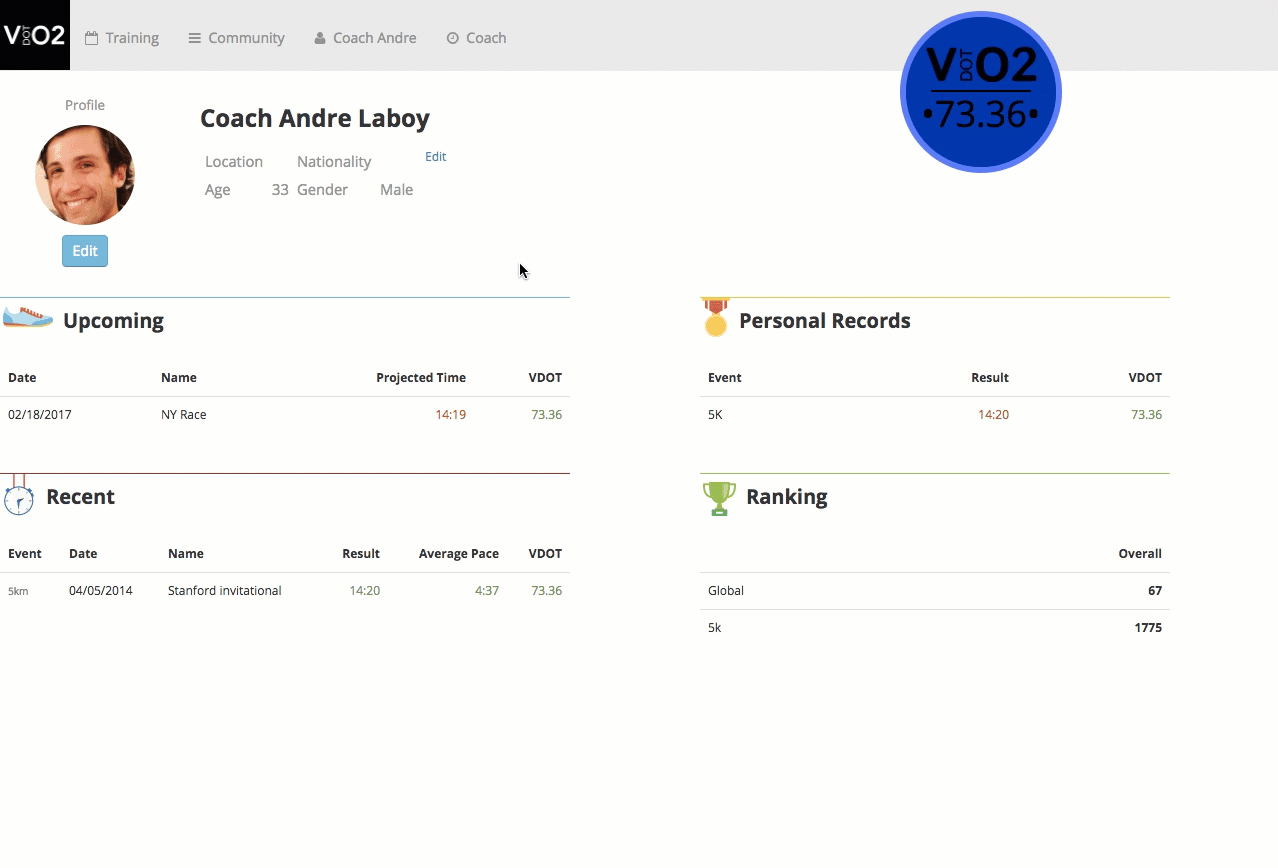Image resolution: width=1278 pixels, height=868 pixels.
Task: Click the global rank value 67
Action: point(1155,590)
